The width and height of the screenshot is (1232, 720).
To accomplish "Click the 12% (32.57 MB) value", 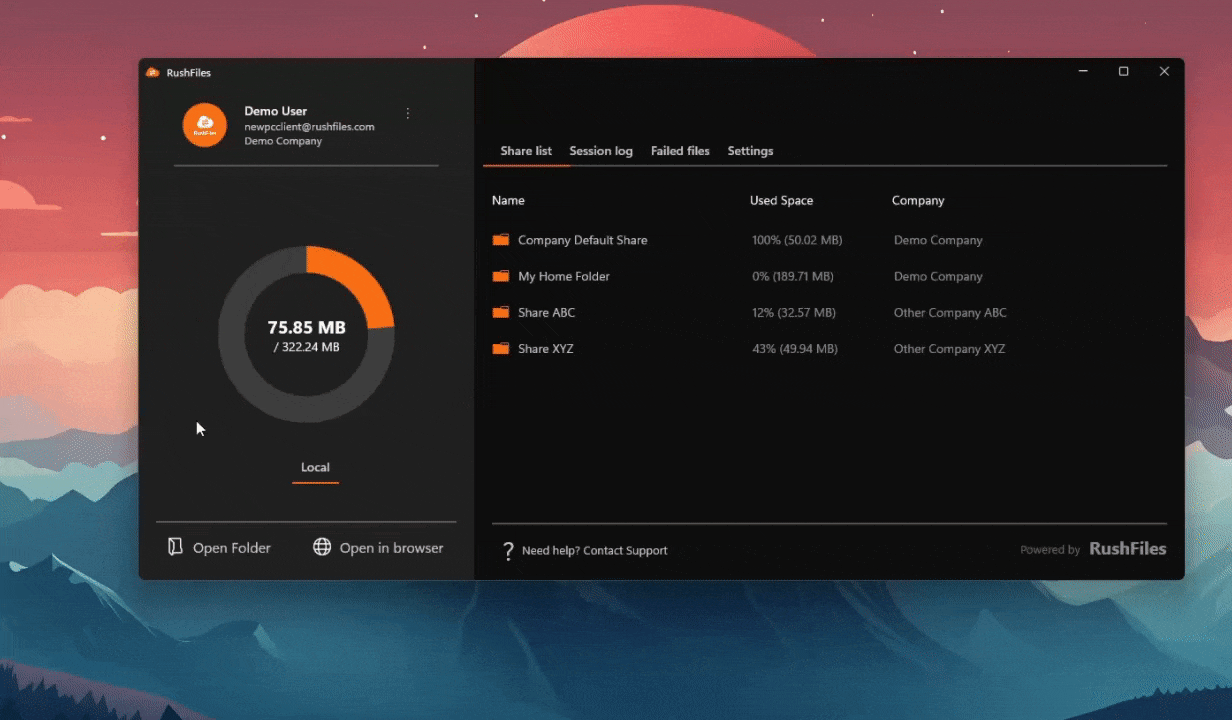I will (794, 312).
